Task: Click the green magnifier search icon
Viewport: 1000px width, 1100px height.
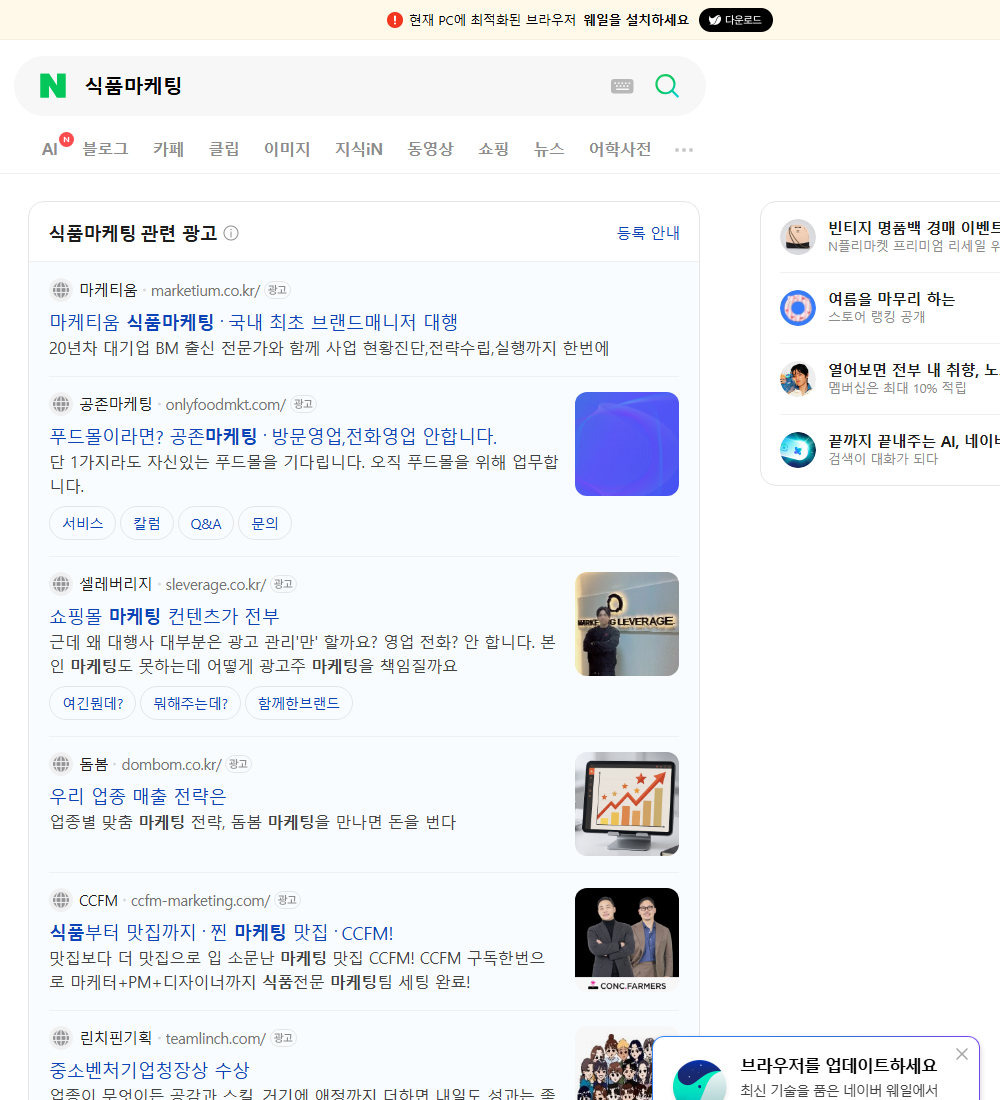Action: tap(667, 86)
